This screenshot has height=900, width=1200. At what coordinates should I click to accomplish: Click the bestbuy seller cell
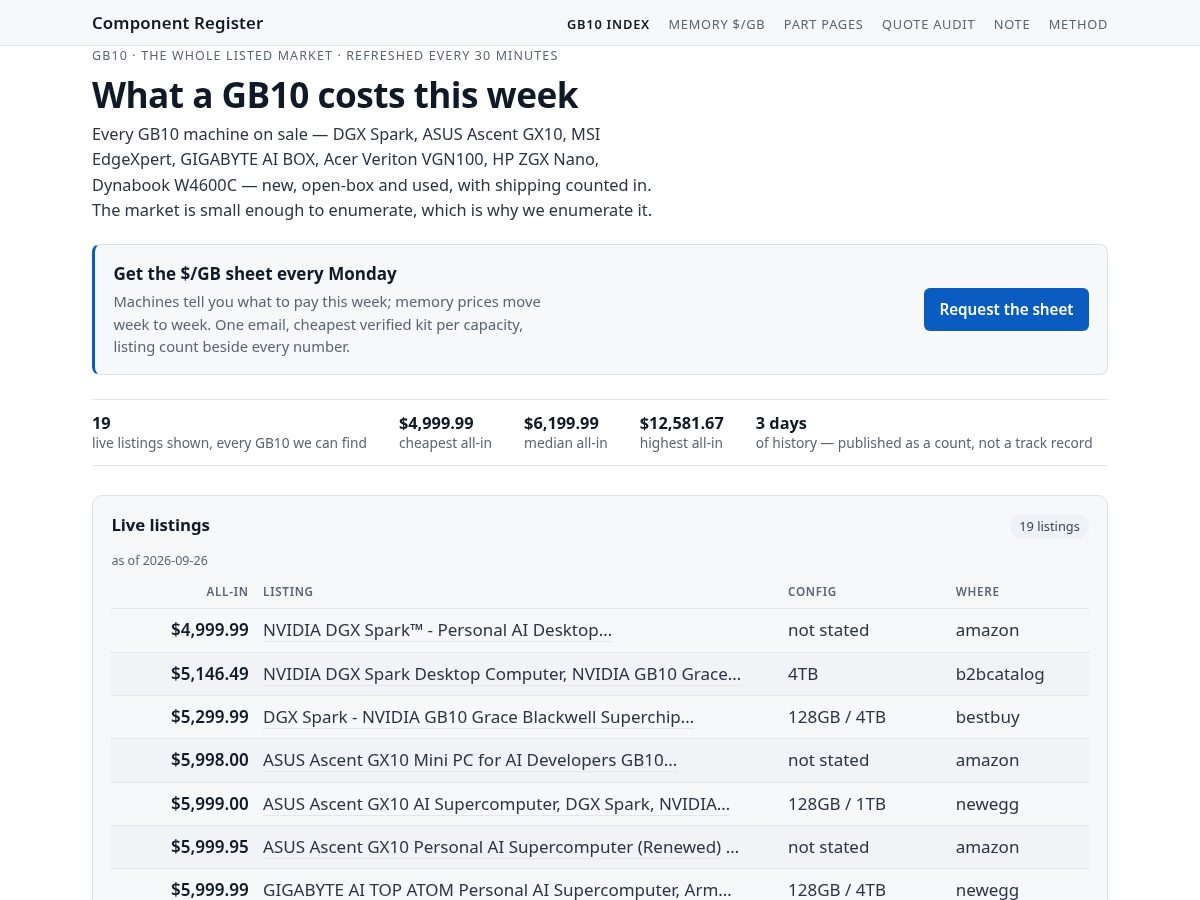(x=988, y=717)
